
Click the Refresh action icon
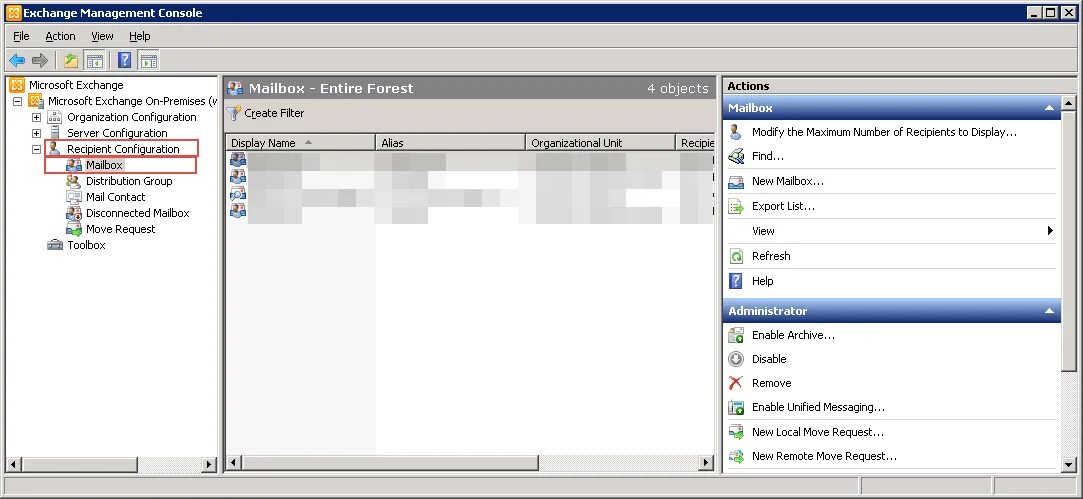(x=736, y=256)
